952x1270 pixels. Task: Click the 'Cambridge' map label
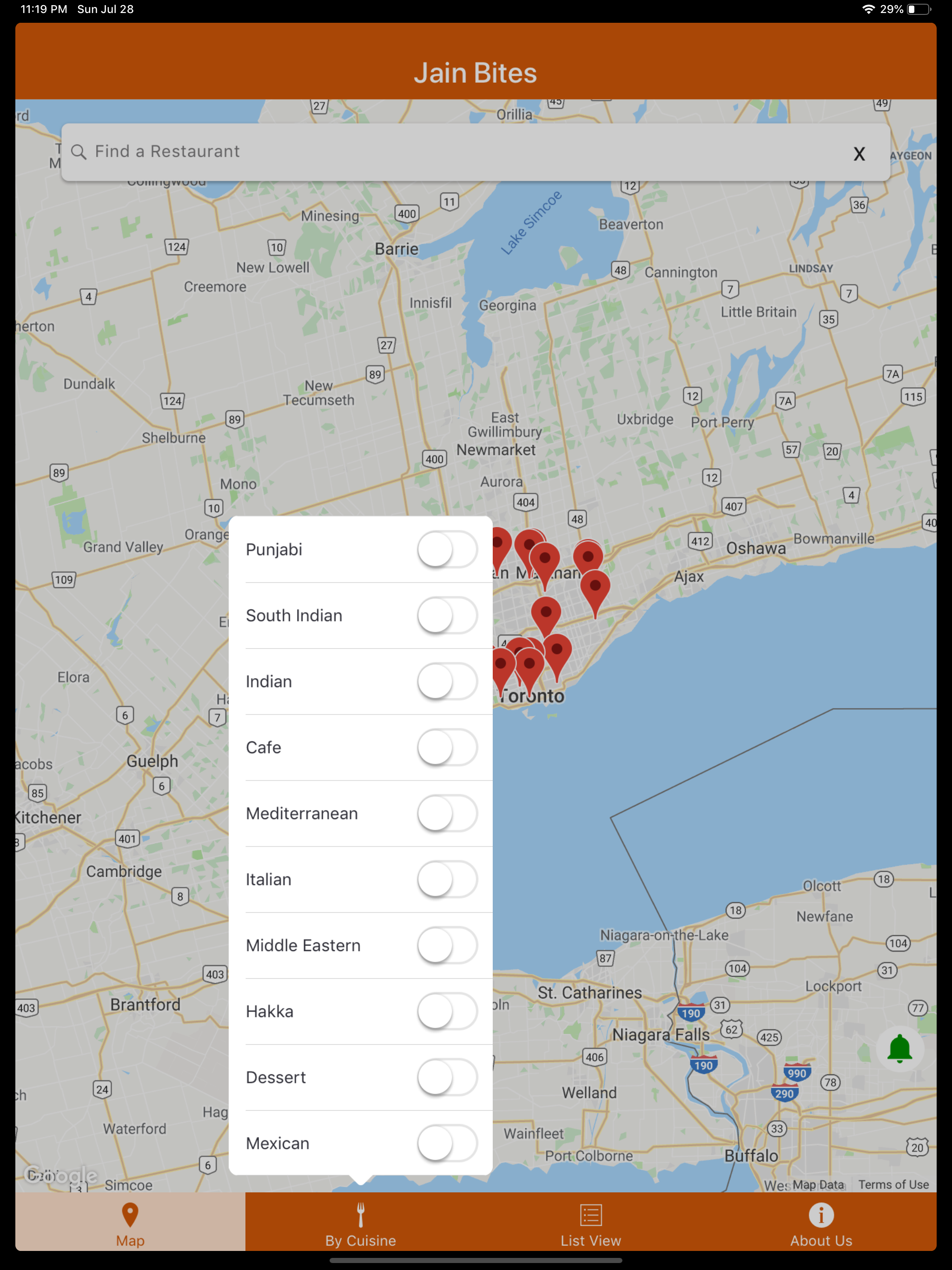click(x=124, y=872)
